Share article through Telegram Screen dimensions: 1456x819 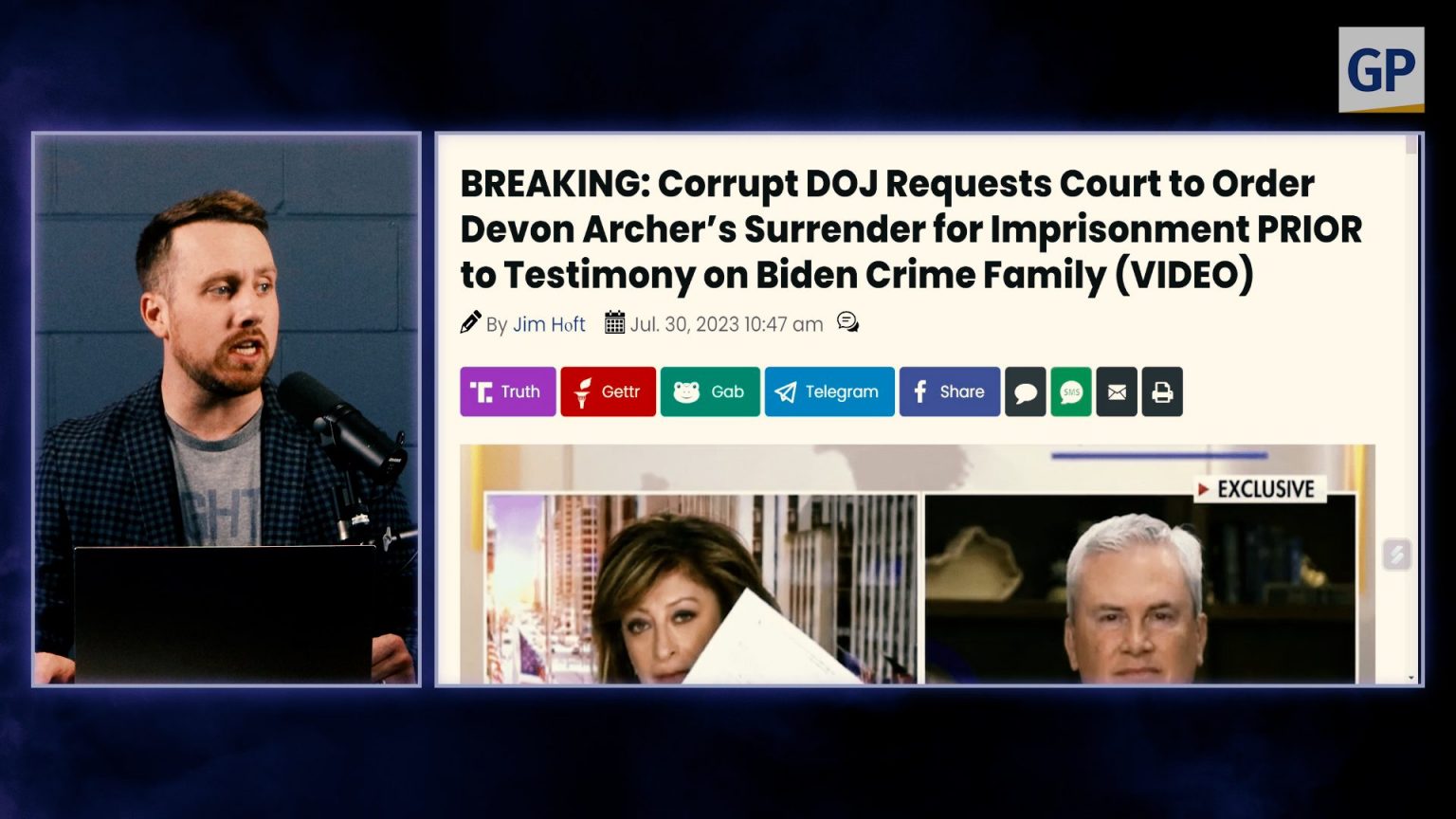828,391
